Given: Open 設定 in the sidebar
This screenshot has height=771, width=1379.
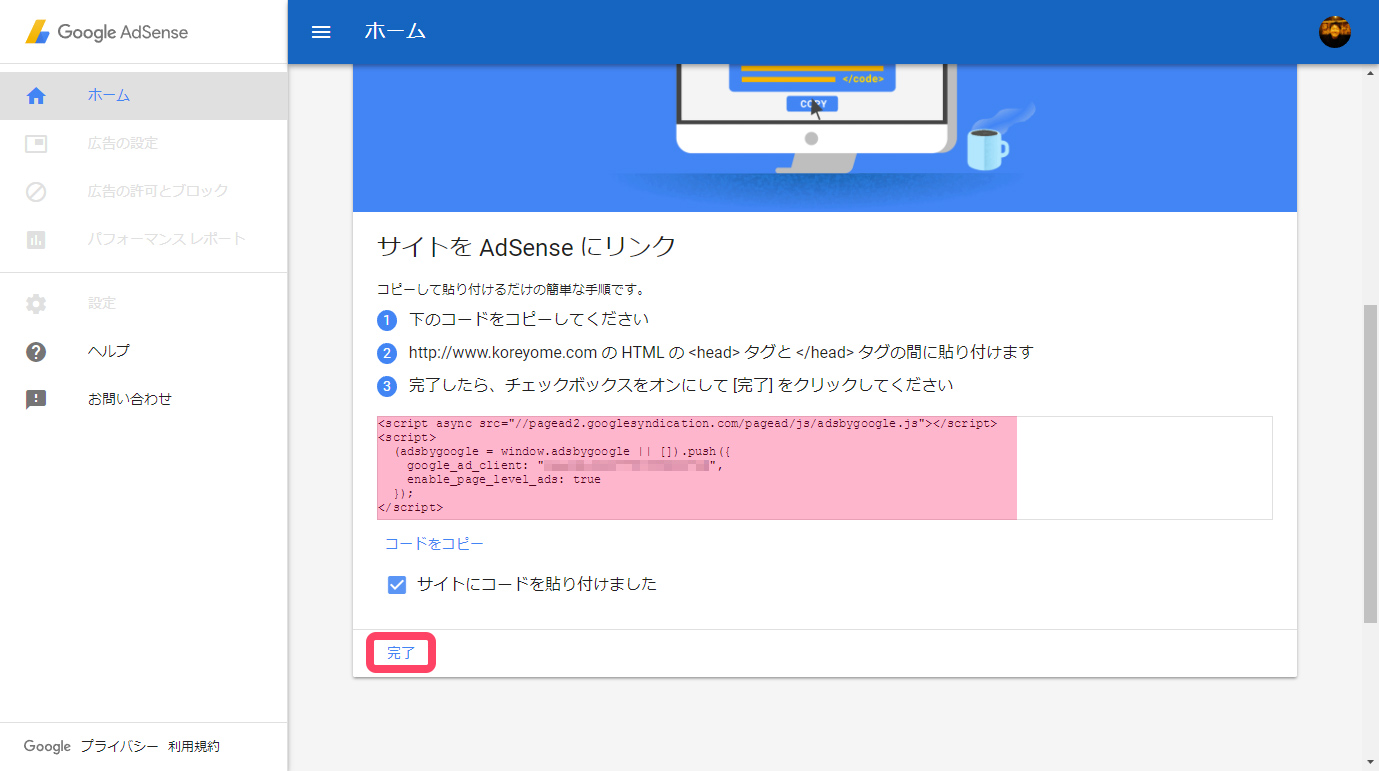Looking at the screenshot, I should (x=144, y=303).
